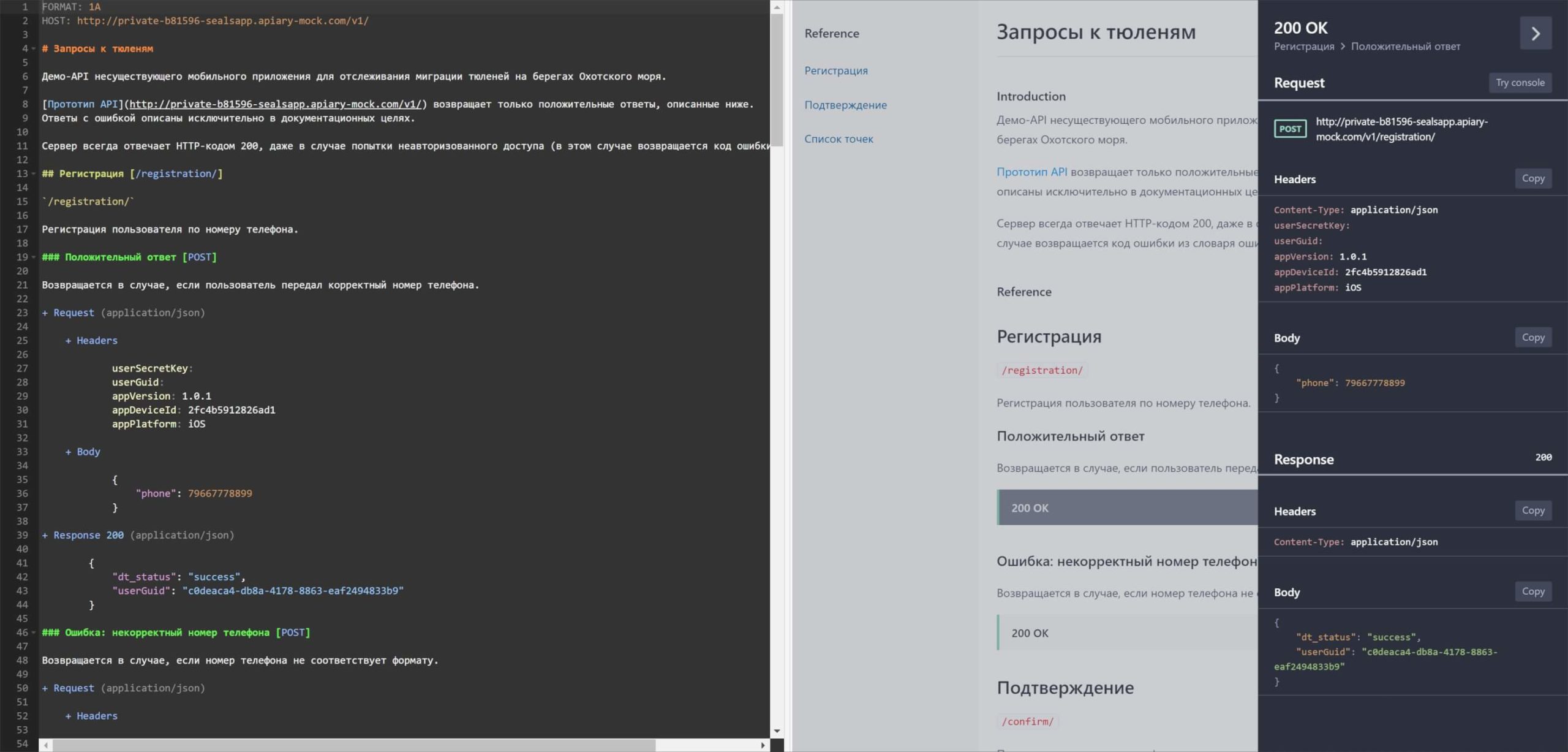This screenshot has width=1568, height=752.
Task: Click the + Headers line 25 in editor
Action: [91, 340]
